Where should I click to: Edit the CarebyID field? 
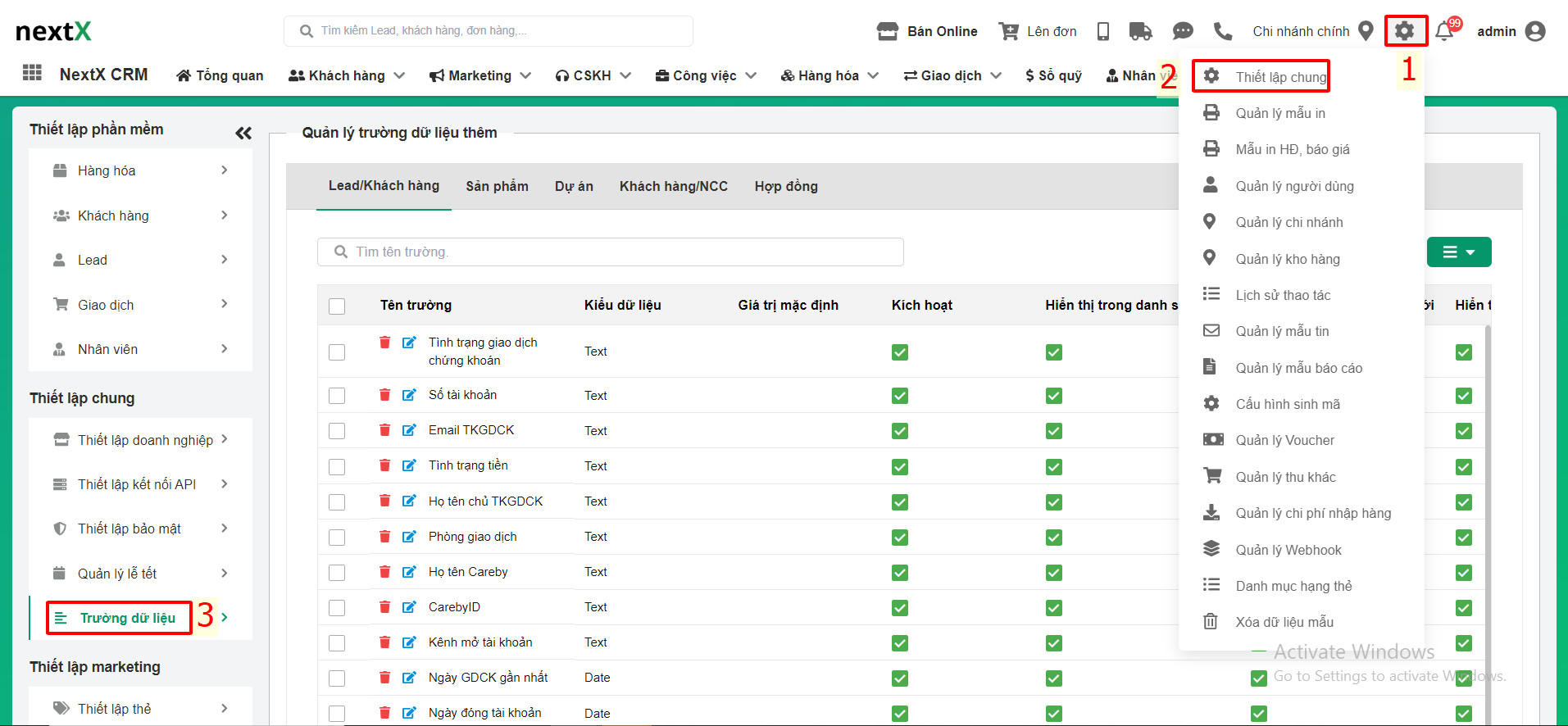pyautogui.click(x=409, y=606)
